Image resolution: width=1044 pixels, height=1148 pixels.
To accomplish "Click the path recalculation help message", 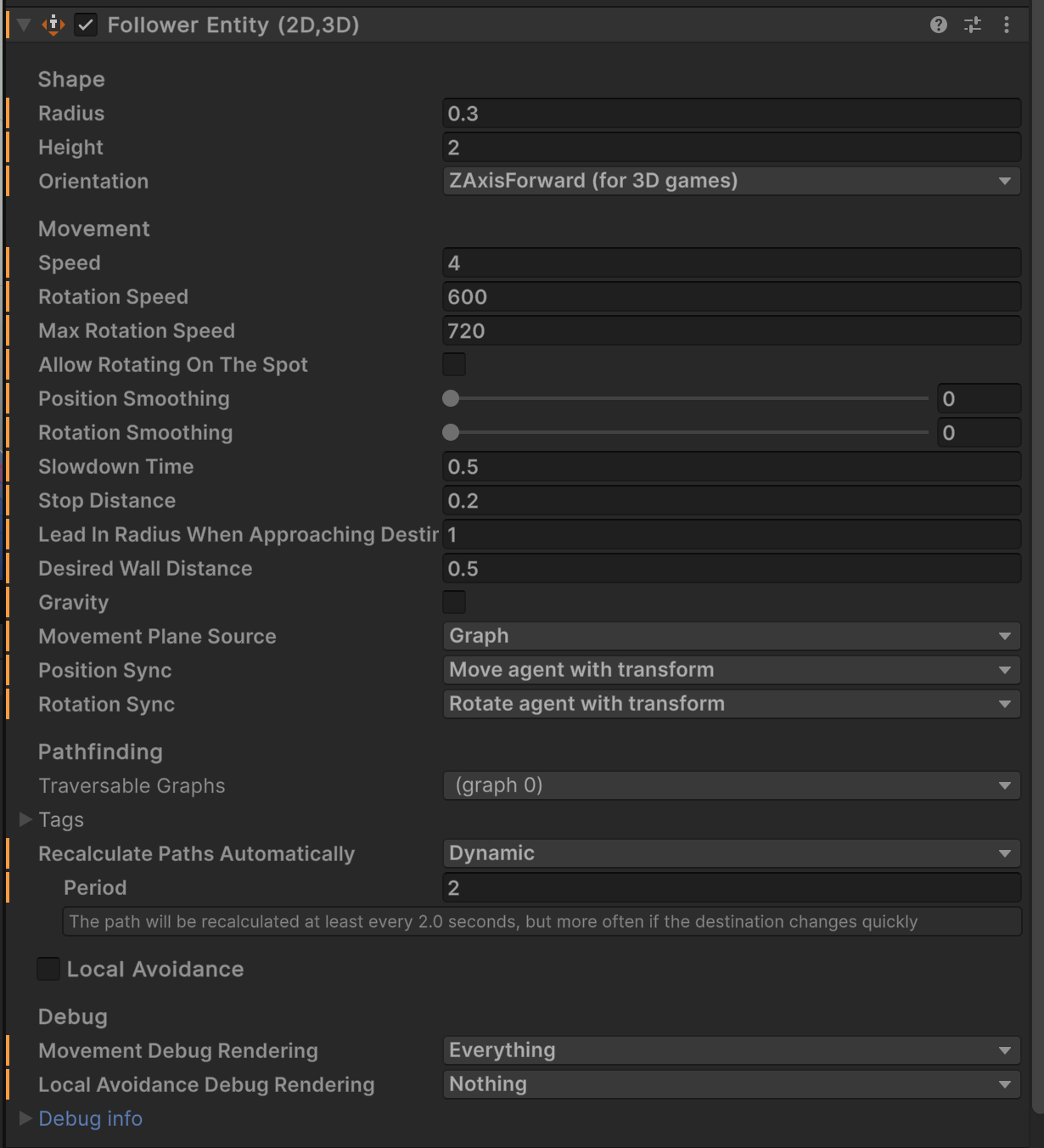I will pos(542,921).
